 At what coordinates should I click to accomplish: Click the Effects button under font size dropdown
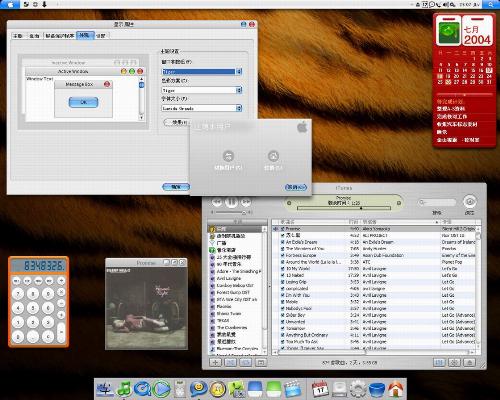(x=177, y=122)
